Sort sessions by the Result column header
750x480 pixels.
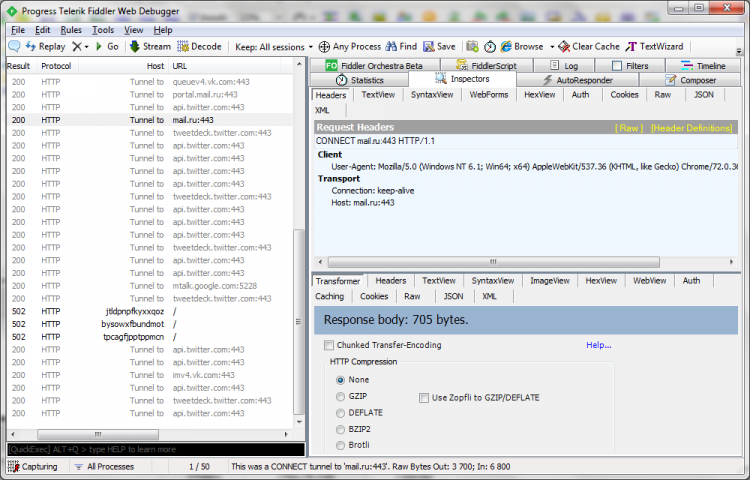click(19, 66)
